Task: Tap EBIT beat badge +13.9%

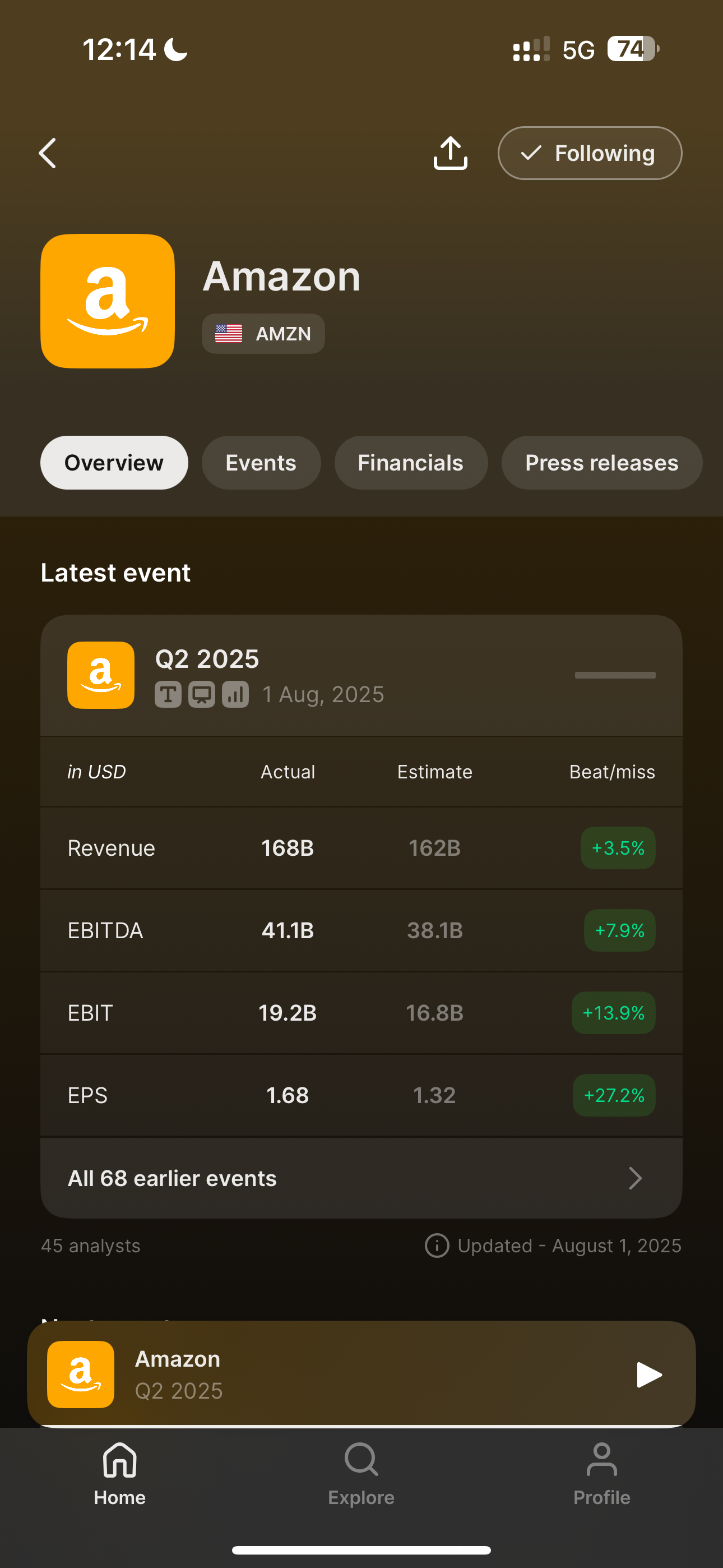Action: click(x=614, y=1013)
